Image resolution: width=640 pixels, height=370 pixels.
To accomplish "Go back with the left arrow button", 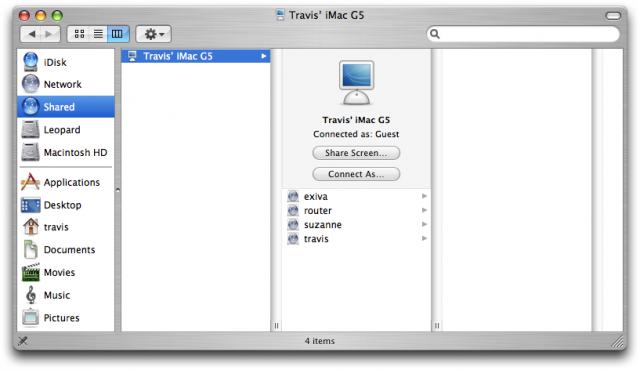I will tap(31, 34).
